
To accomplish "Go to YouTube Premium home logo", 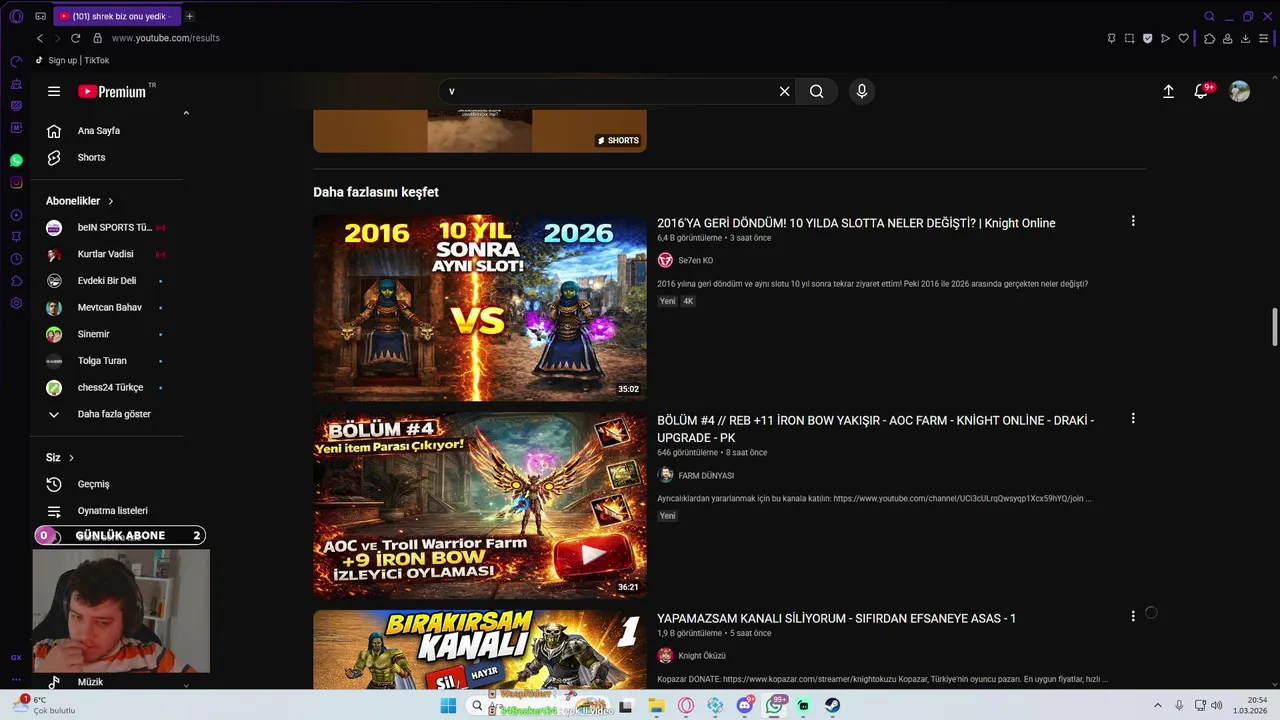I will [x=113, y=91].
